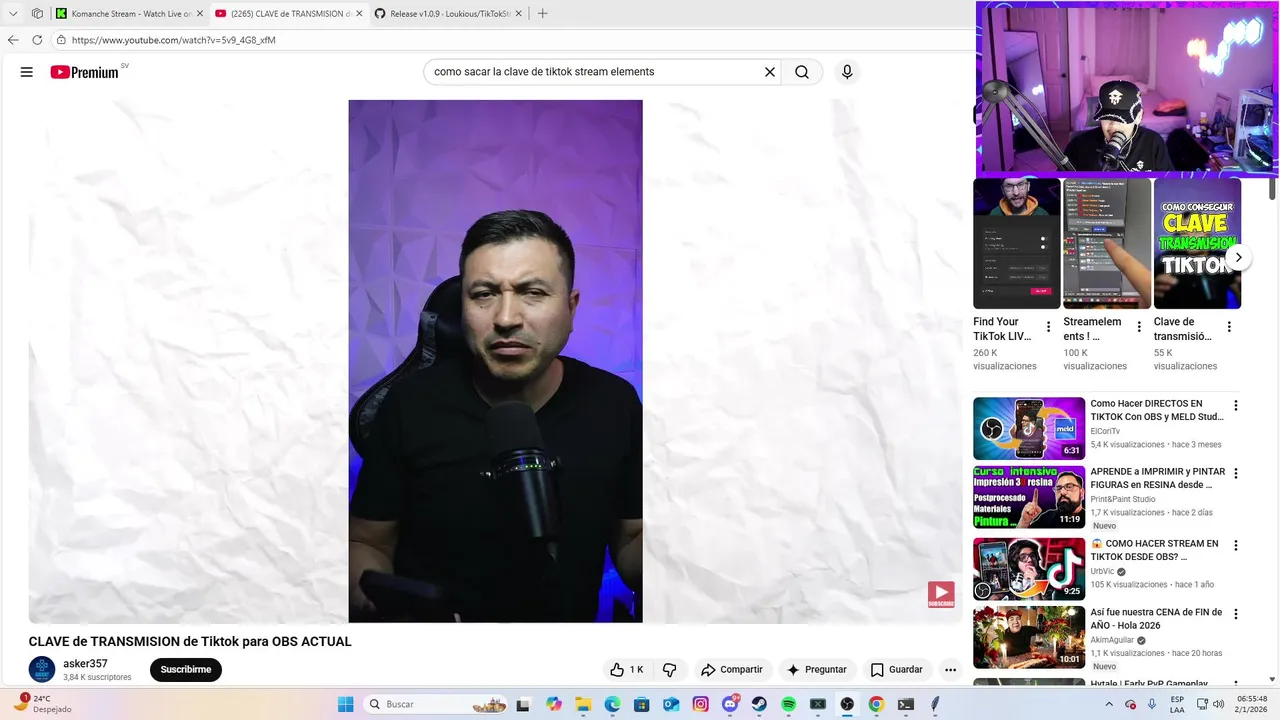Show next shorts with right chevron
The height and width of the screenshot is (720, 1280).
1238,257
